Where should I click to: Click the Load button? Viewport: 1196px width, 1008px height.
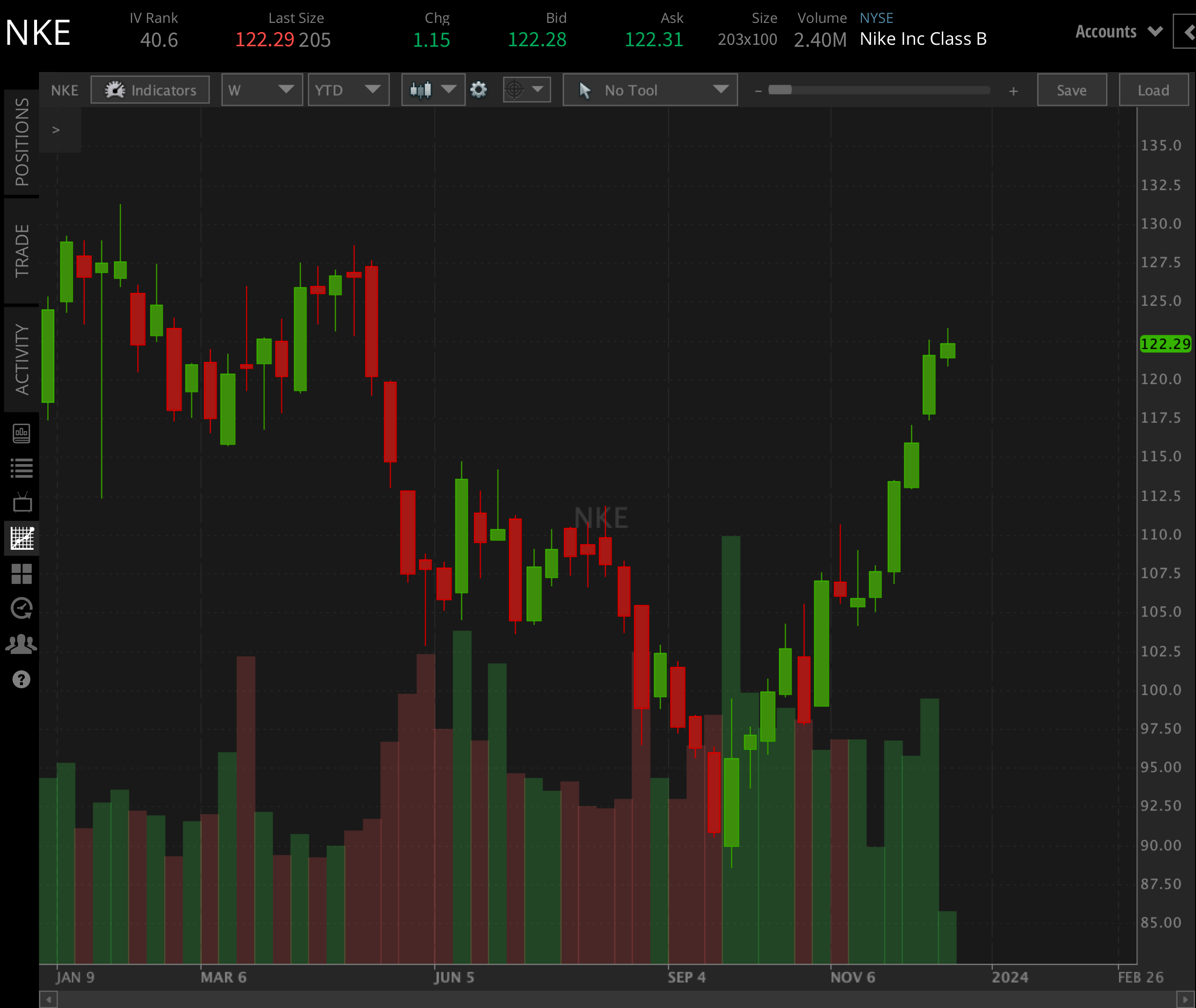pos(1154,90)
